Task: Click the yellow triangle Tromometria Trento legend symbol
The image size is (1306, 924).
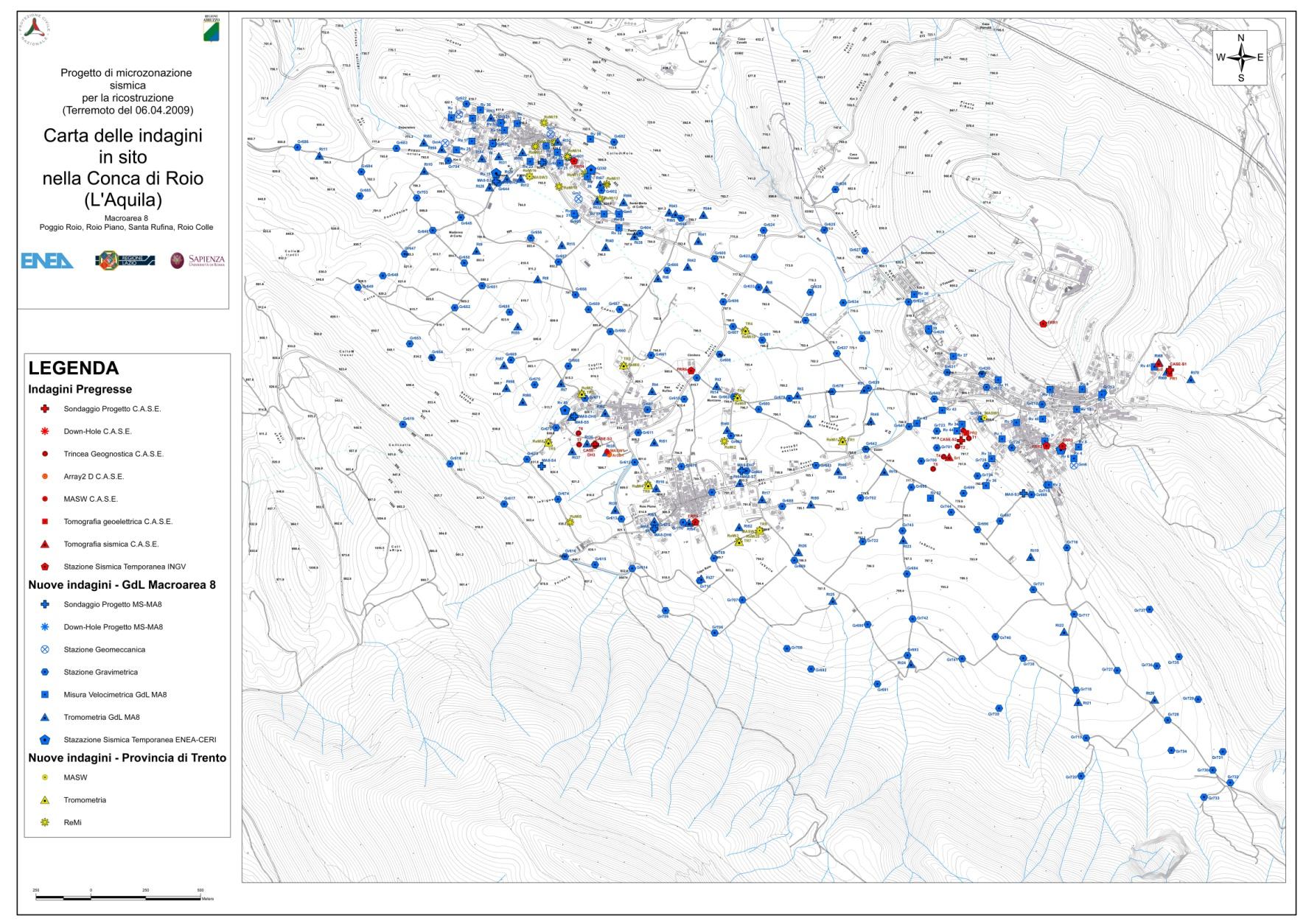Action: click(45, 799)
